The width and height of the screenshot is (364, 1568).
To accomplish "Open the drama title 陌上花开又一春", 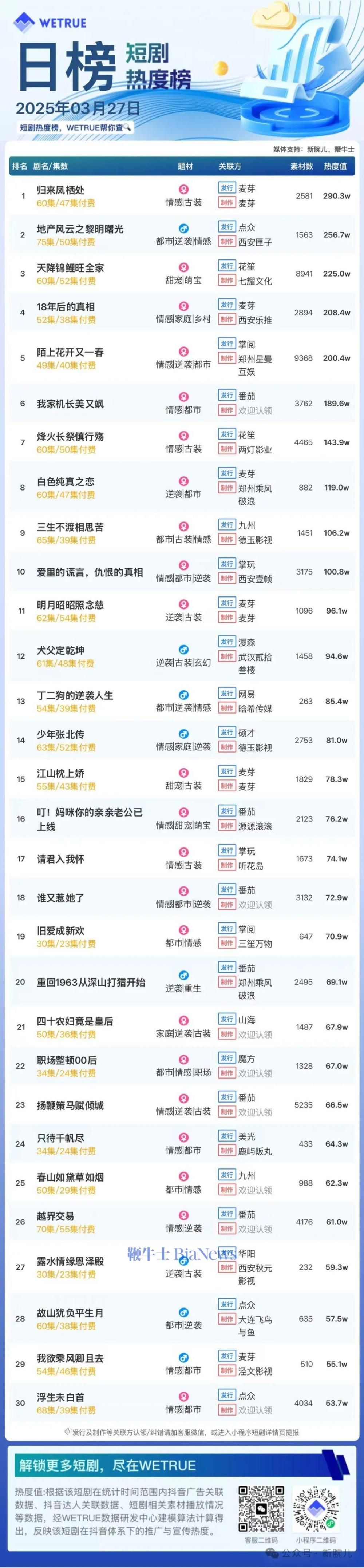I will point(70,352).
